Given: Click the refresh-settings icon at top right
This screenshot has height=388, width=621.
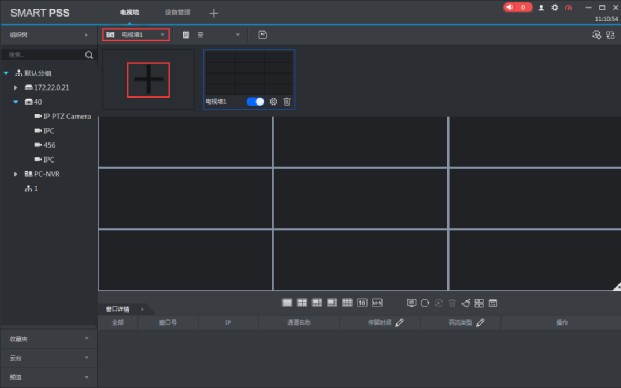Looking at the screenshot, I should (x=596, y=35).
